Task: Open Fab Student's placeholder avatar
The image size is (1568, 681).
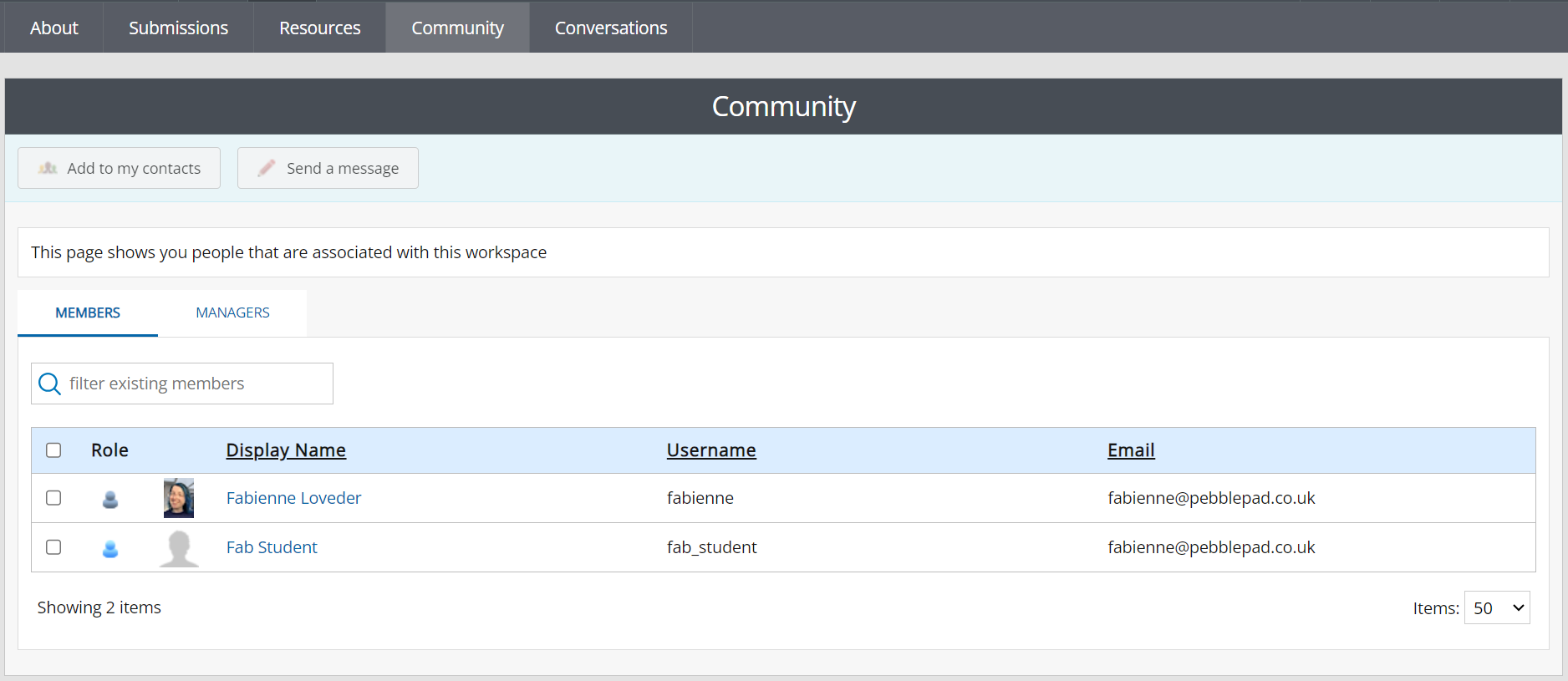Action: click(179, 548)
